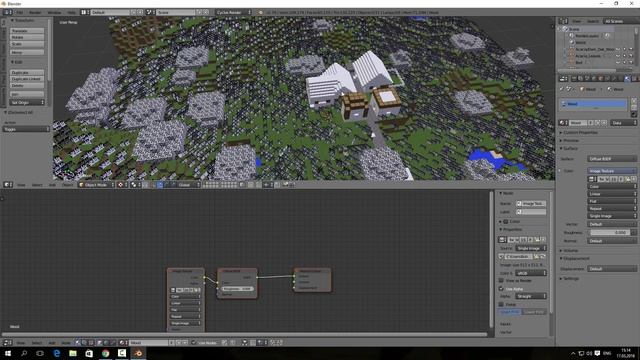Select the World item in outliner
This screenshot has height=360, width=640.
coord(580,42)
